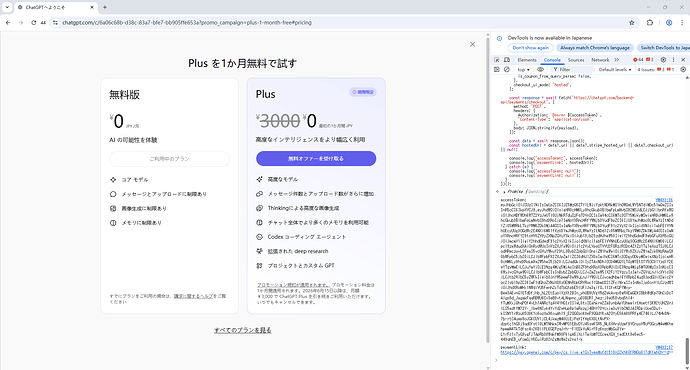Open the console settings gear
This screenshot has width=690, height=370.
click(683, 70)
